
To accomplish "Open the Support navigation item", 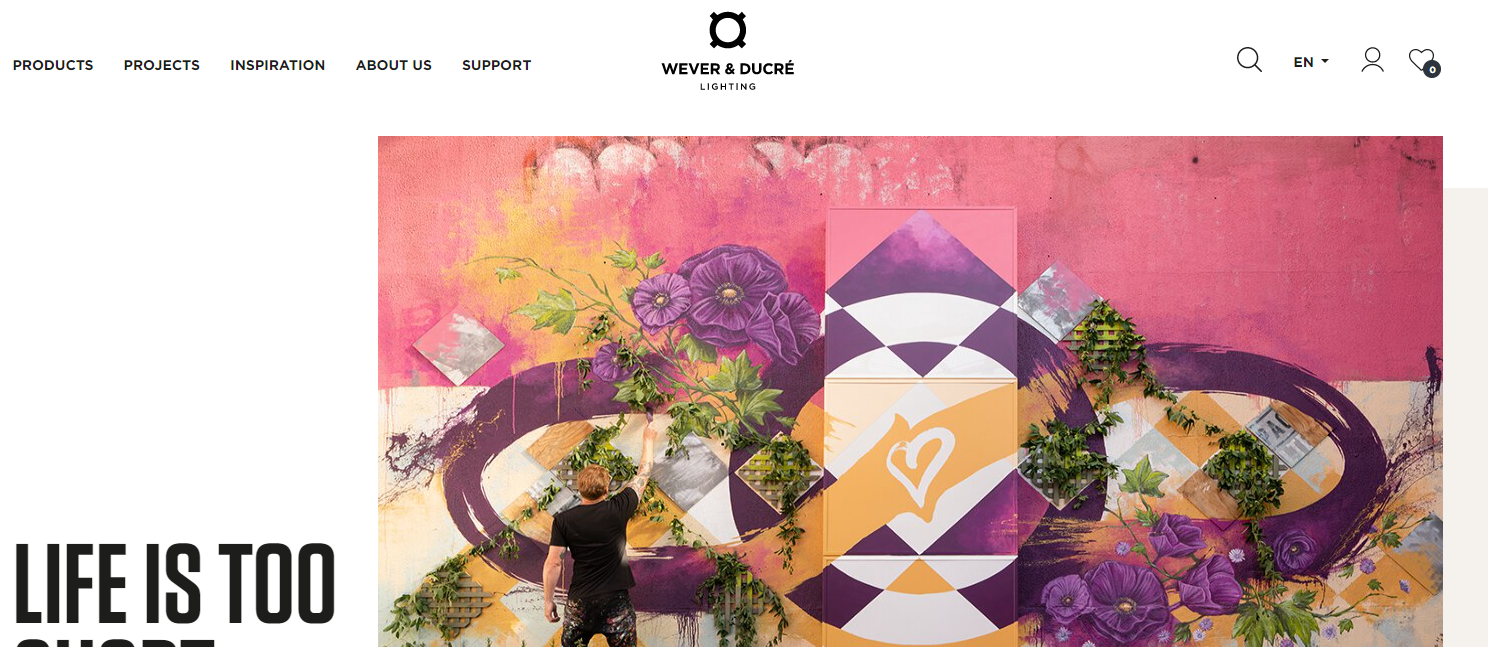I will point(496,65).
